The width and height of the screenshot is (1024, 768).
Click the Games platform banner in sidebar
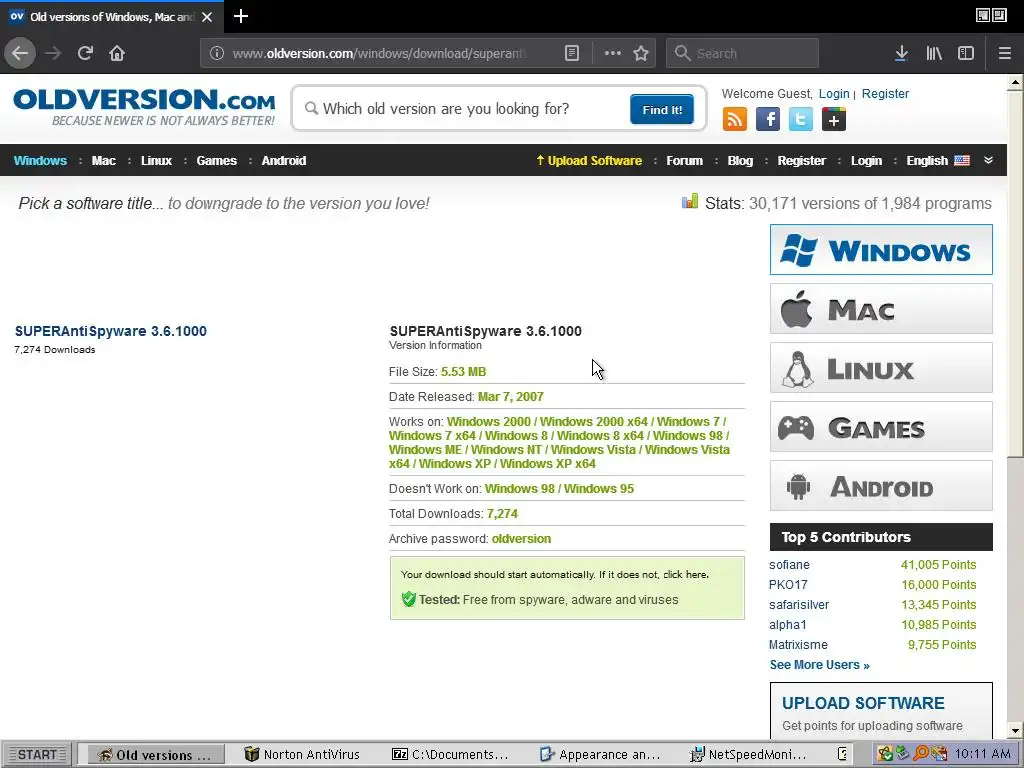(881, 427)
